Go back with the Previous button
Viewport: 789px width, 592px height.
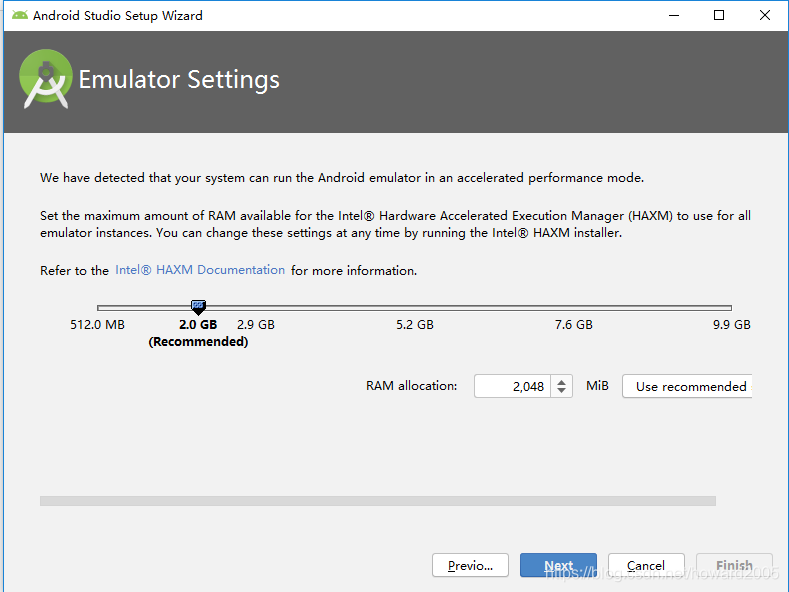click(470, 565)
